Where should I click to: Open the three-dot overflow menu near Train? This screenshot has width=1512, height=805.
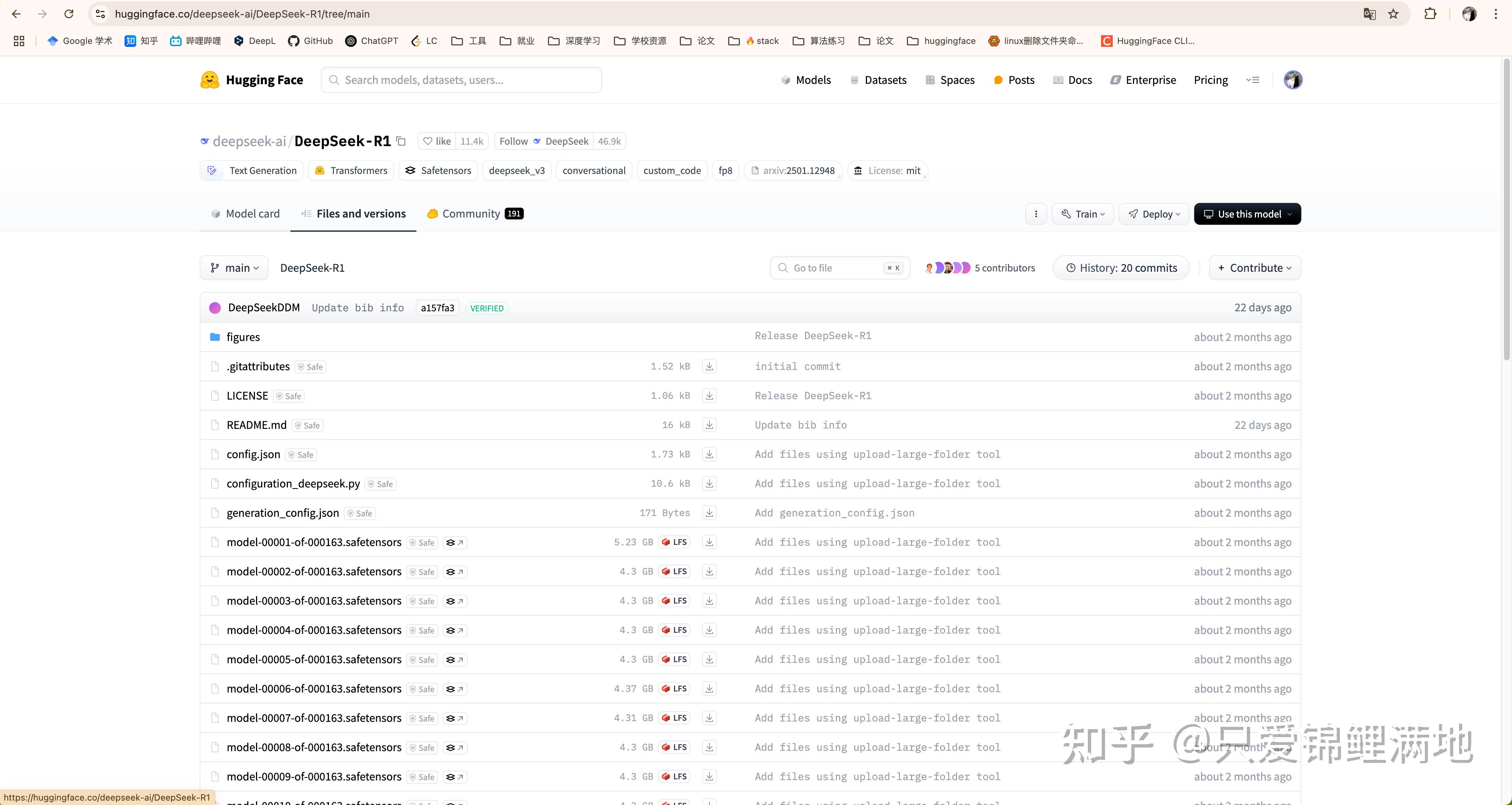(x=1036, y=214)
